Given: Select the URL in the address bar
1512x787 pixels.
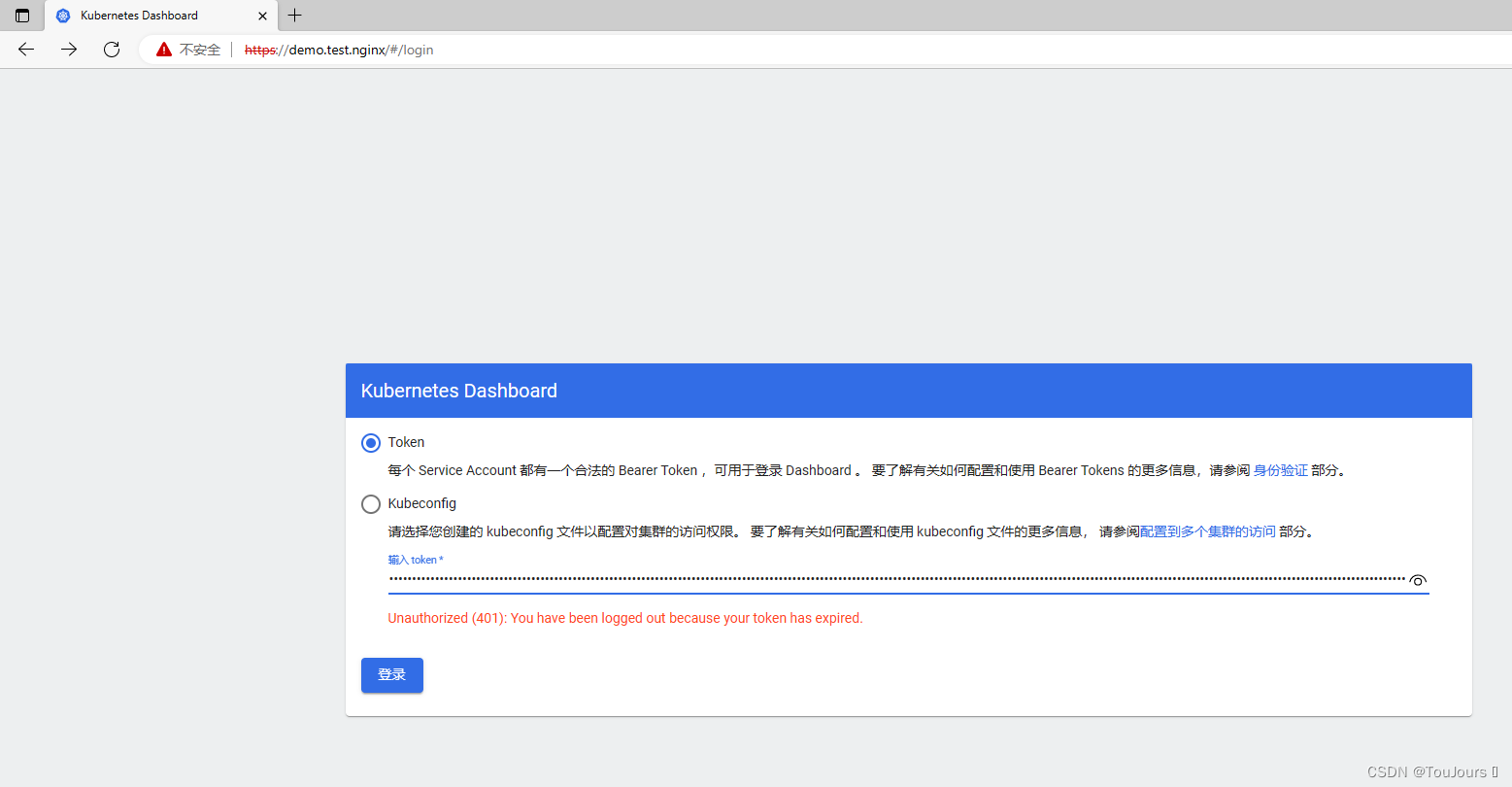Looking at the screenshot, I should click(x=339, y=49).
